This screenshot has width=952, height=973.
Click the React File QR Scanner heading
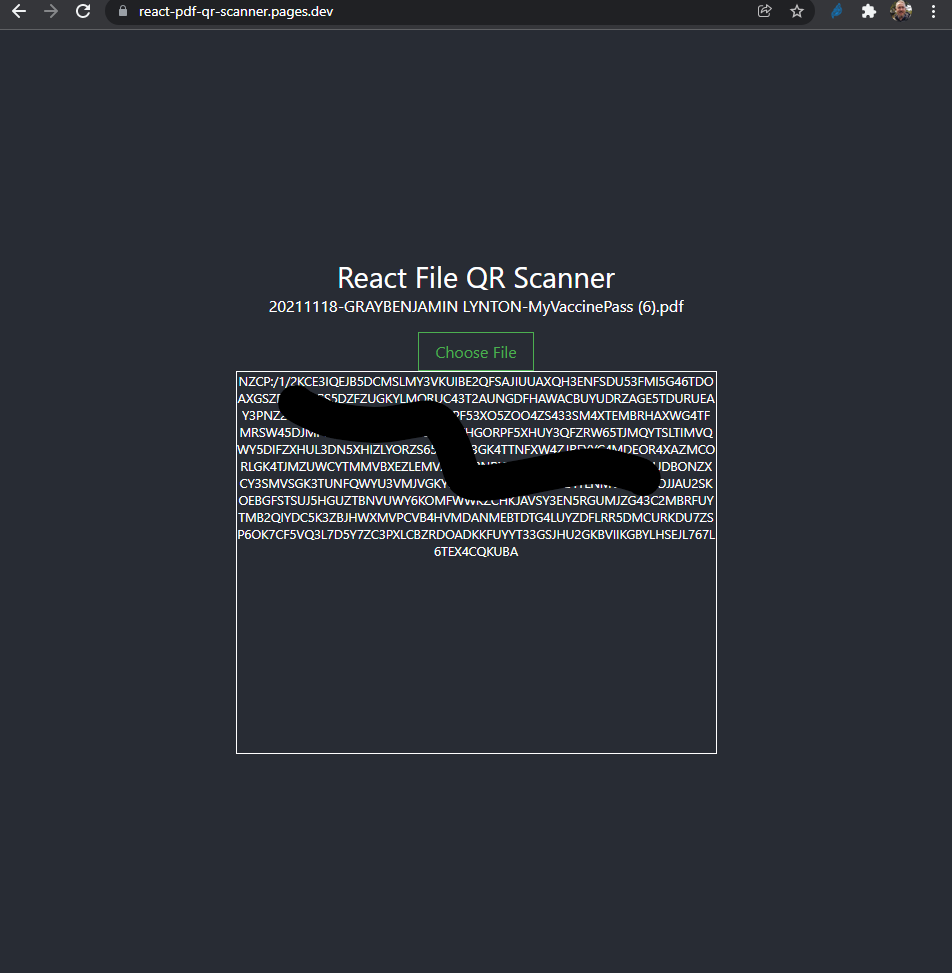tap(476, 277)
